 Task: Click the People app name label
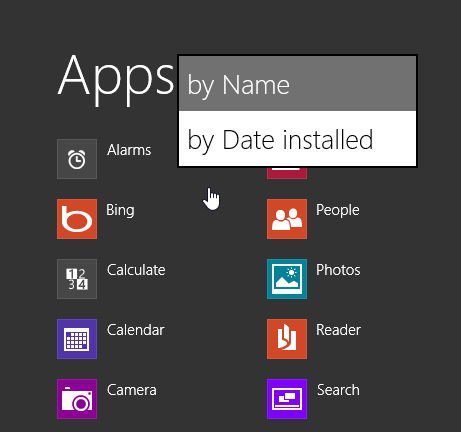(x=338, y=211)
